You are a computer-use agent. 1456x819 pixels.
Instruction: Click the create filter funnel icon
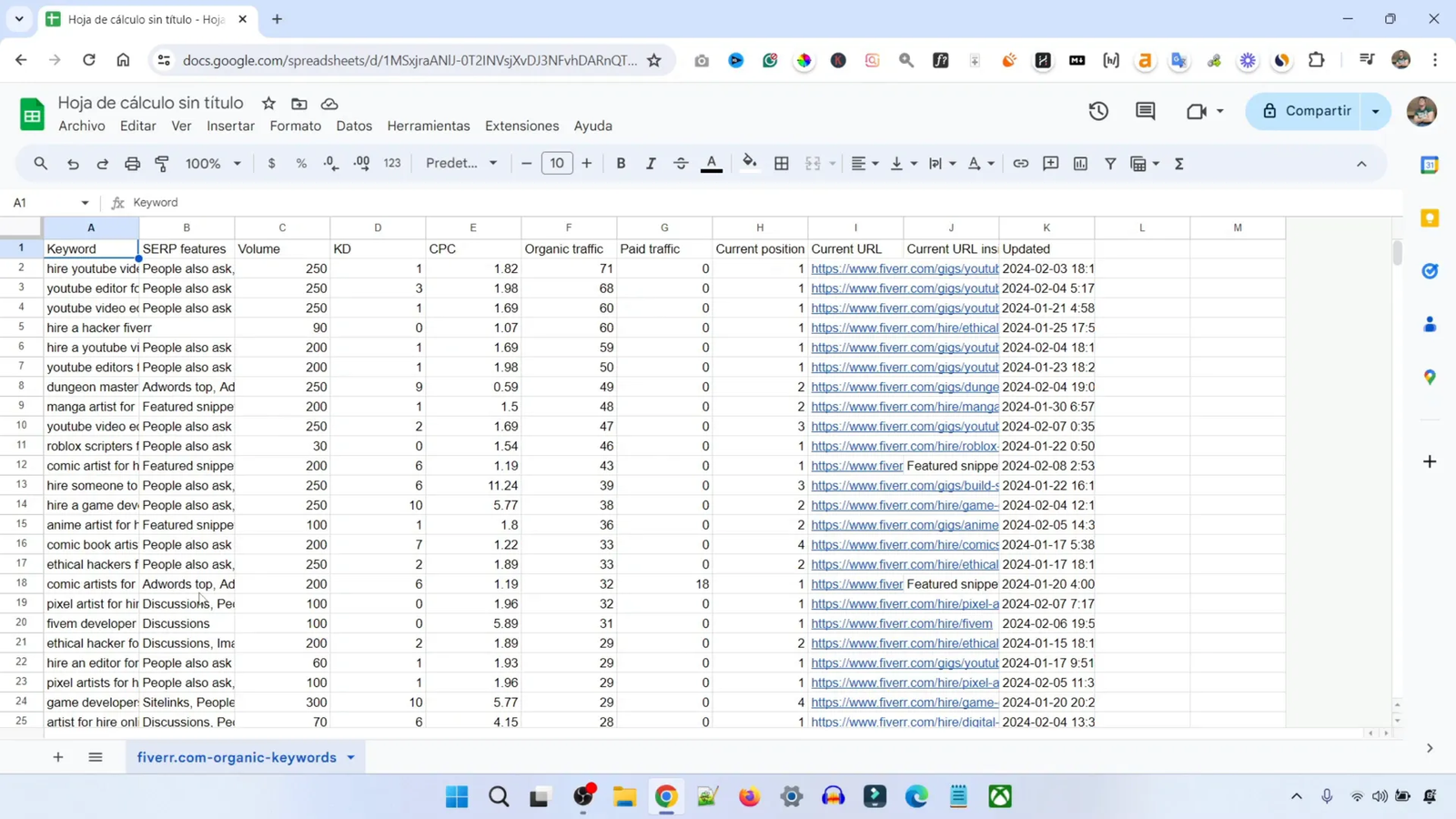[1110, 164]
